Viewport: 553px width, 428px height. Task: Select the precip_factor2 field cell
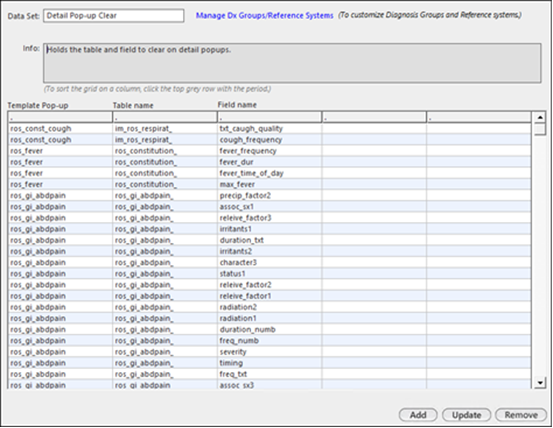point(269,196)
